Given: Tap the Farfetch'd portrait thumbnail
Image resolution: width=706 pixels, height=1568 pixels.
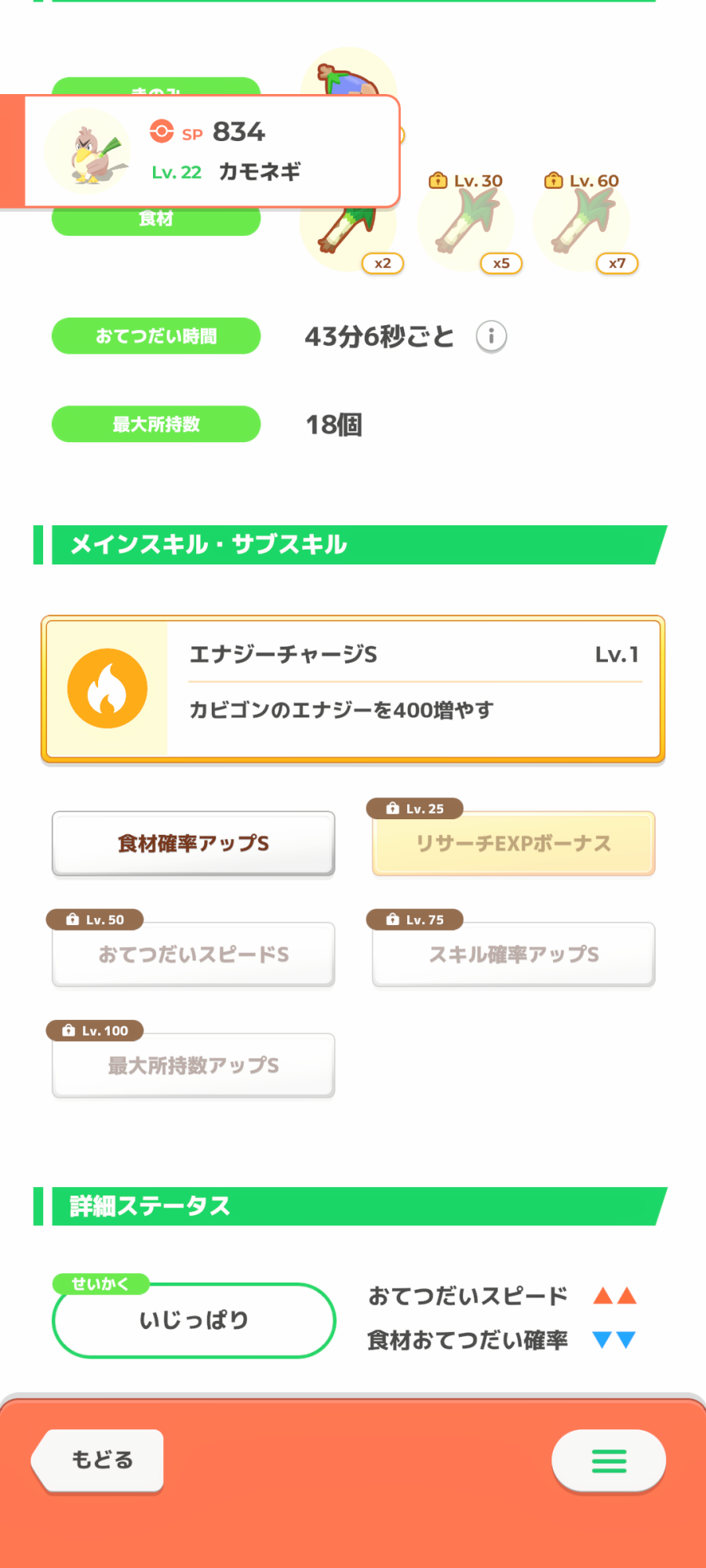Looking at the screenshot, I should 87,151.
